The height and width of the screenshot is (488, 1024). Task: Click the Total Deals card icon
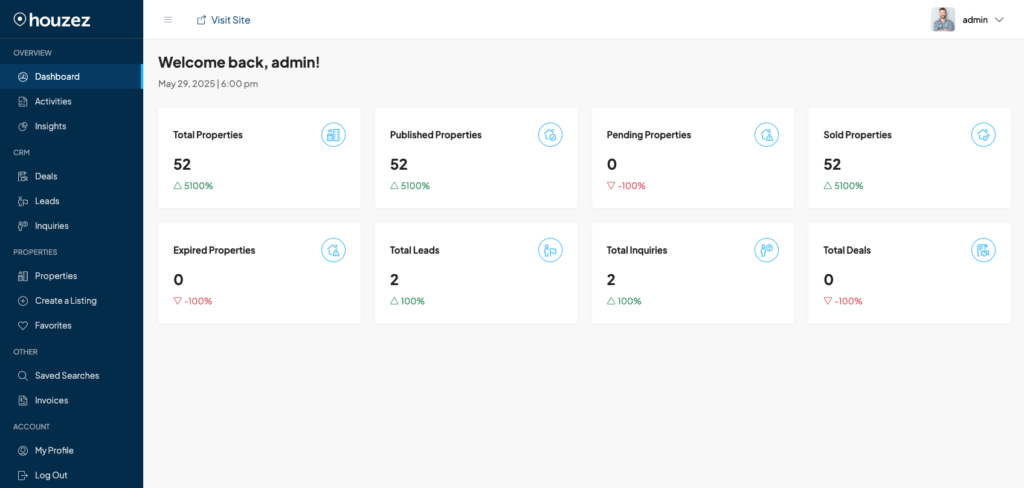(x=983, y=250)
